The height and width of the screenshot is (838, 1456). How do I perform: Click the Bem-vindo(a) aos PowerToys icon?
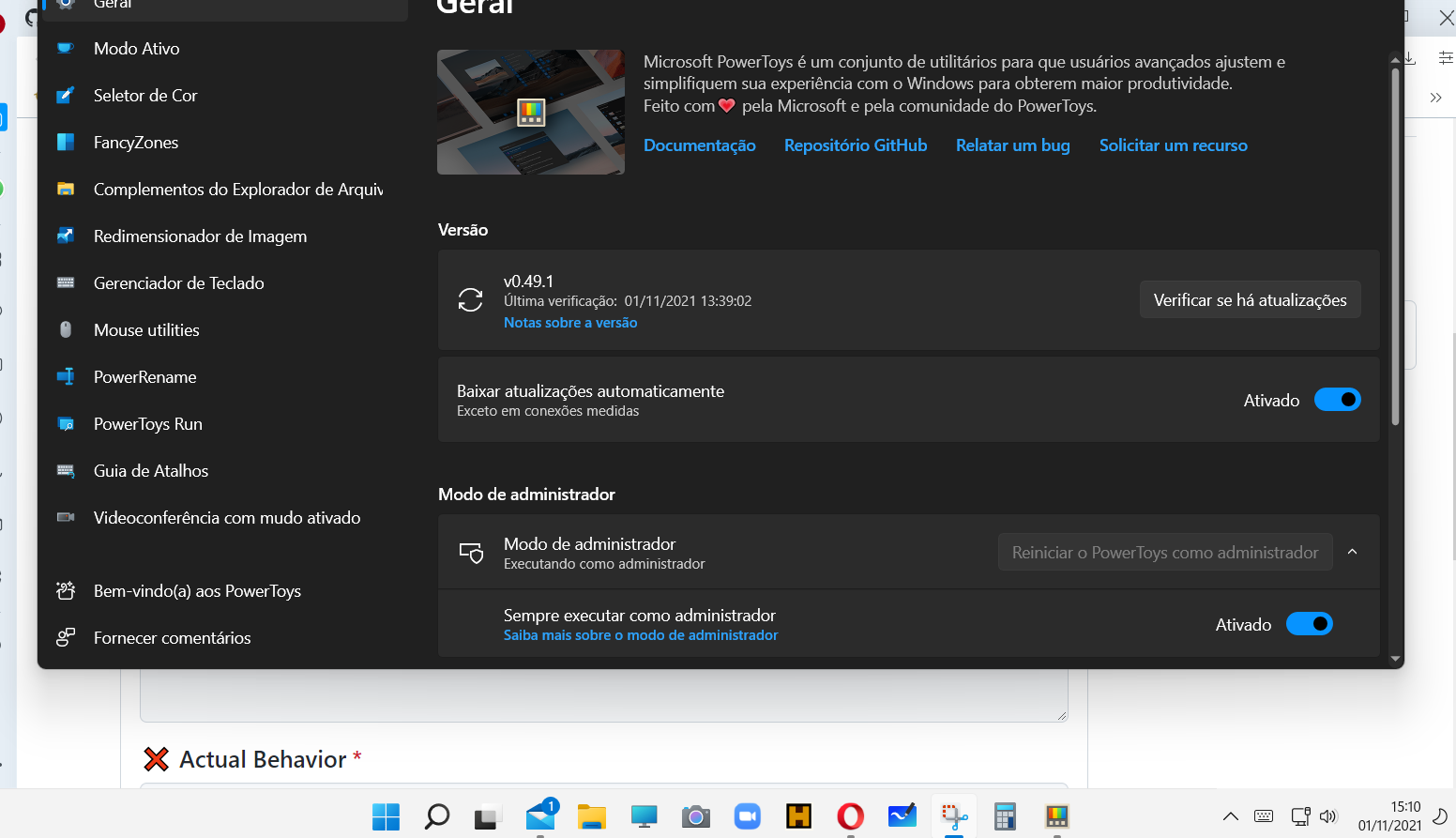point(66,590)
